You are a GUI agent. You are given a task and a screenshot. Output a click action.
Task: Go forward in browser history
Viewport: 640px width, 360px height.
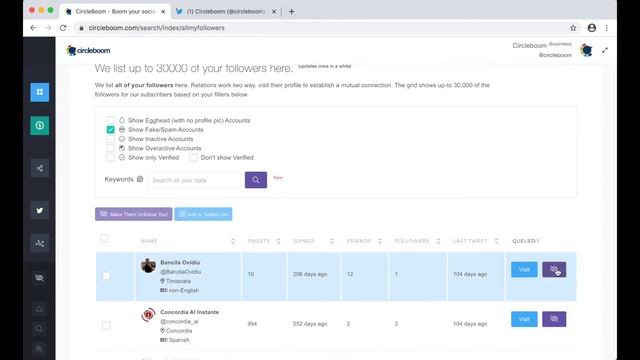click(48, 28)
